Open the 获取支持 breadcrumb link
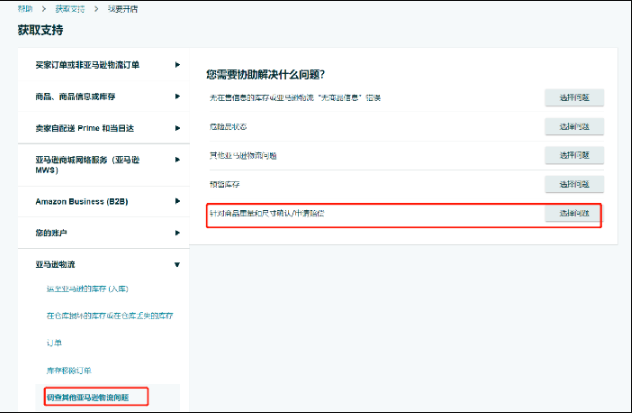This screenshot has width=632, height=413. click(70, 9)
